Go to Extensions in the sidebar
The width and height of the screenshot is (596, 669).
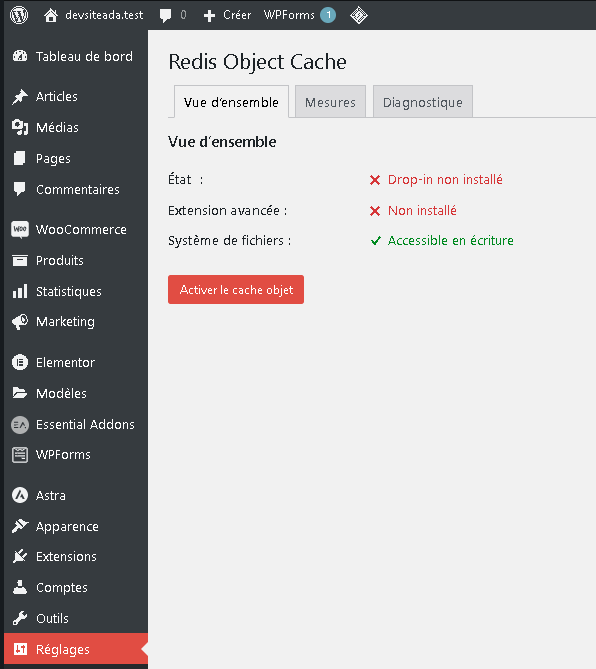coord(66,557)
